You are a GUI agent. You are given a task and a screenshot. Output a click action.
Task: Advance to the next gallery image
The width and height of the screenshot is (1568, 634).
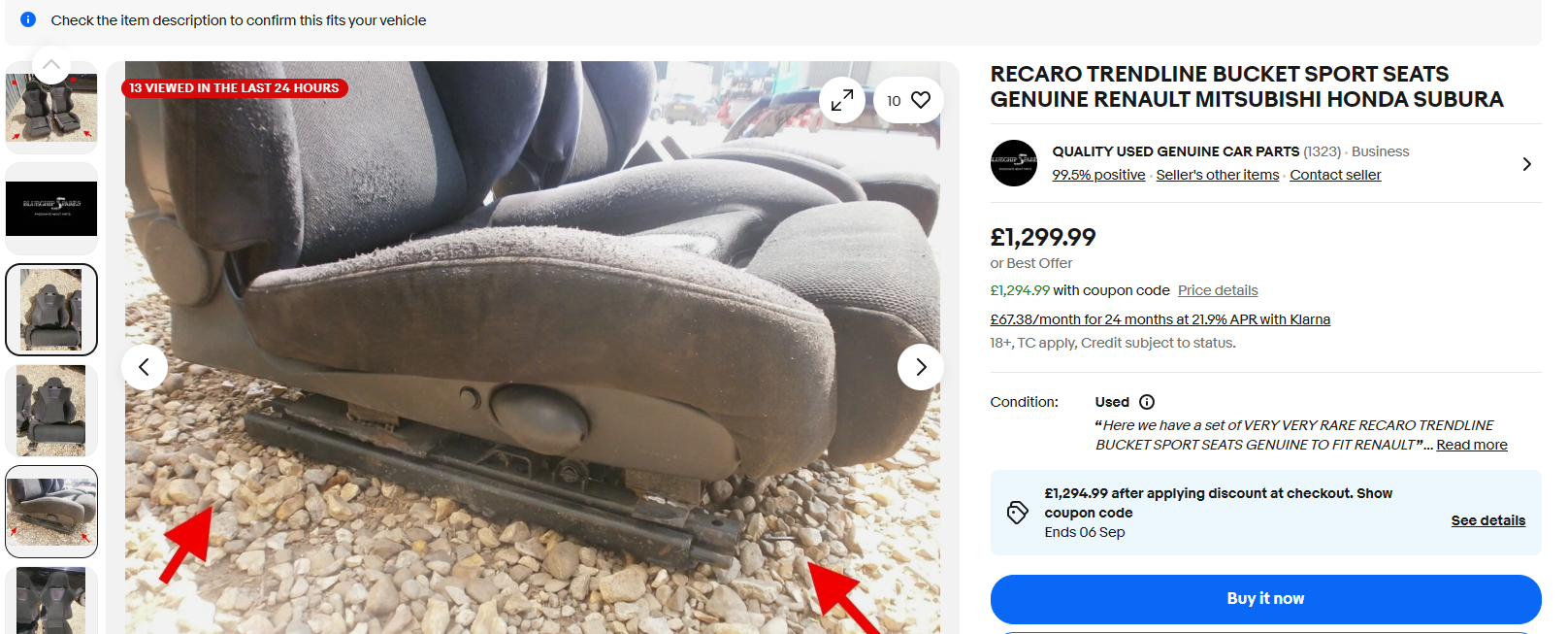tap(921, 367)
